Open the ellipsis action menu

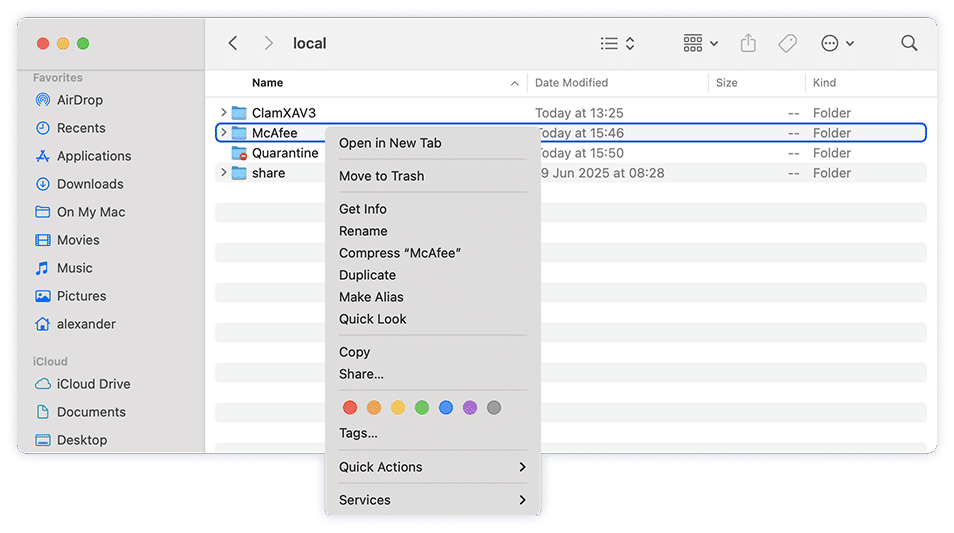pos(837,43)
